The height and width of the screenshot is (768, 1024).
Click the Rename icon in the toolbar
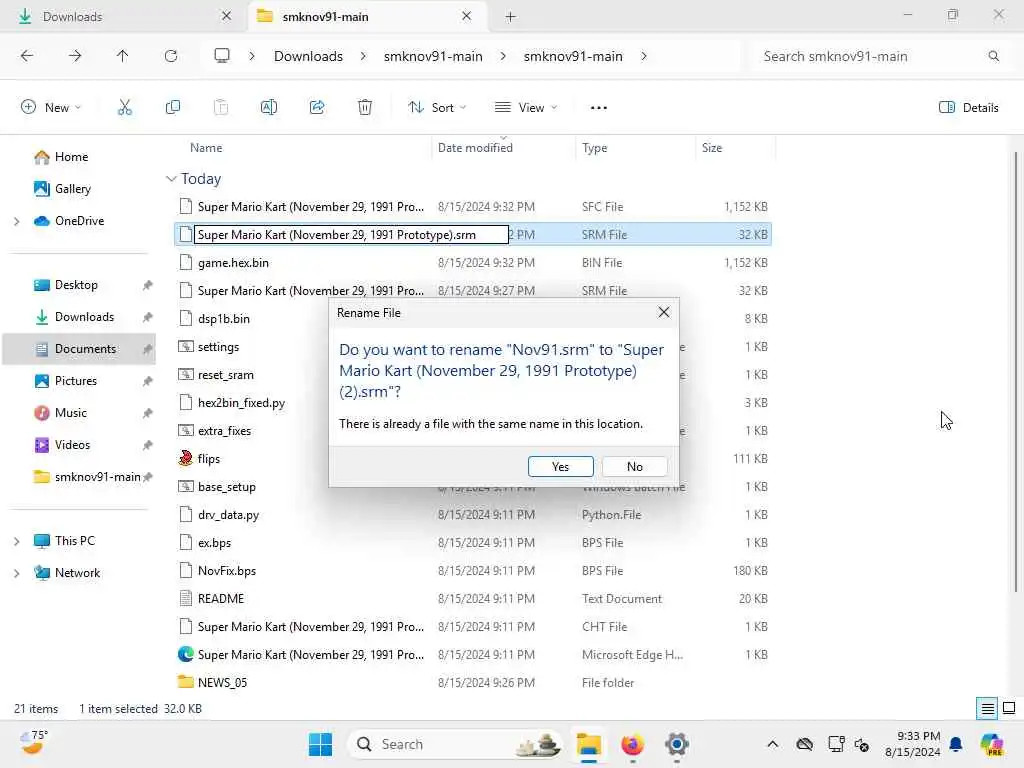[269, 108]
